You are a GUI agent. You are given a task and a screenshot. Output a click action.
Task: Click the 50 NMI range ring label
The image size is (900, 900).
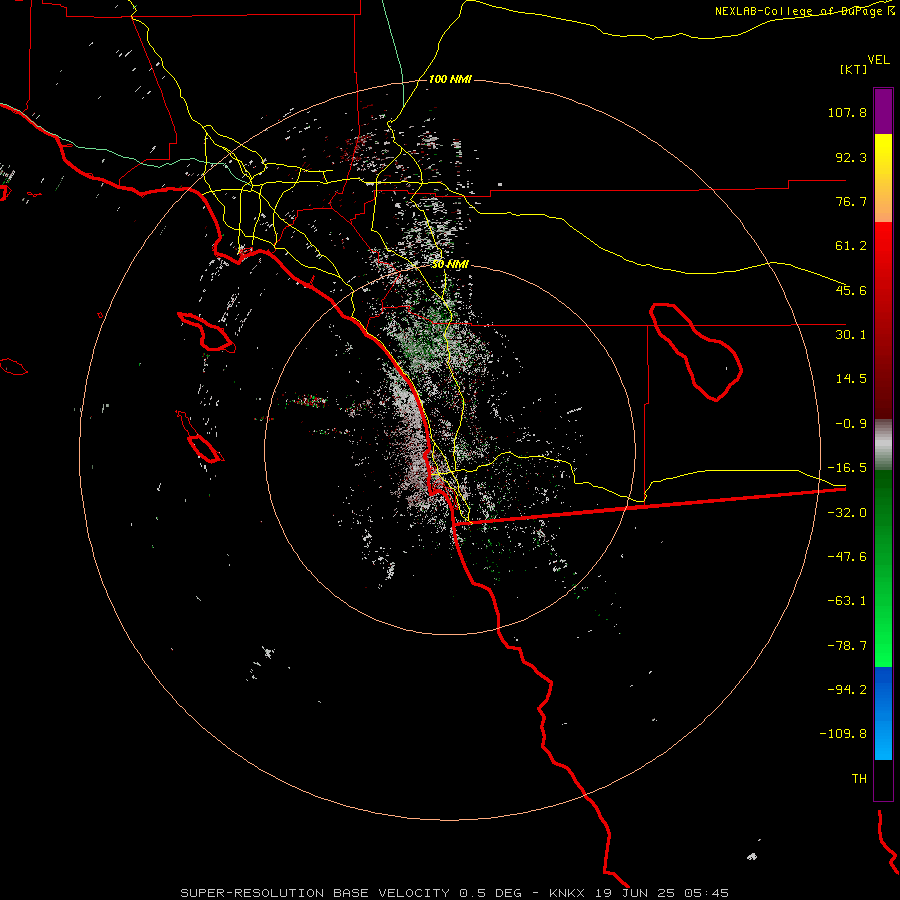(450, 264)
